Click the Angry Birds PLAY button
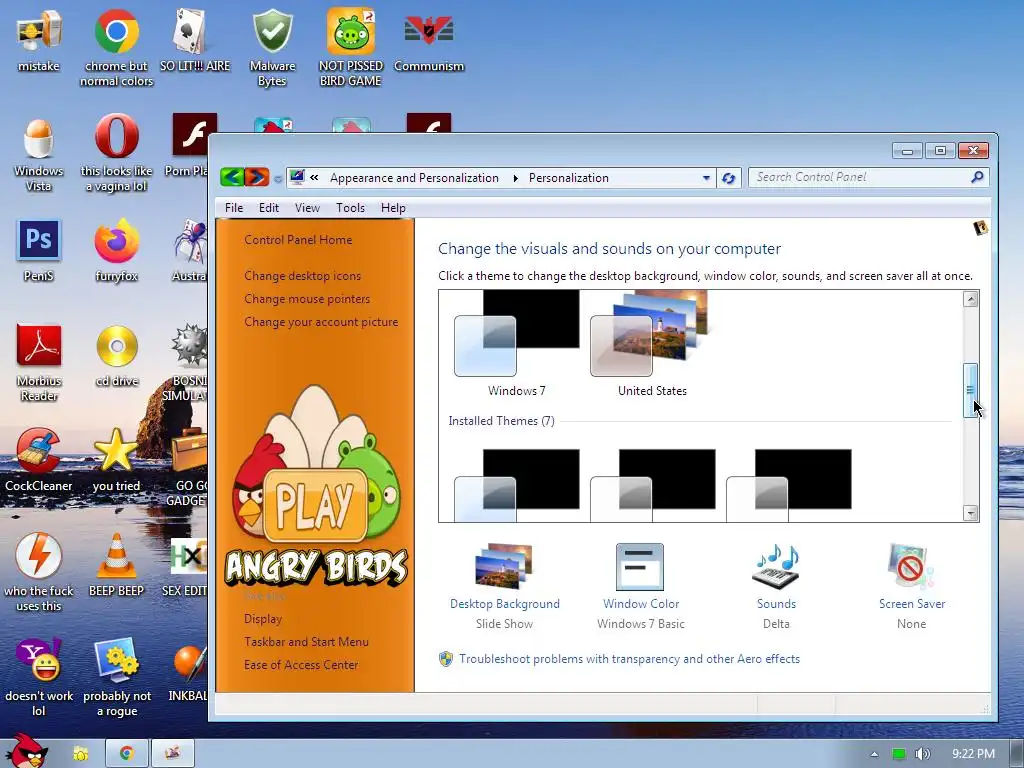Viewport: 1024px width, 768px height. pos(315,505)
